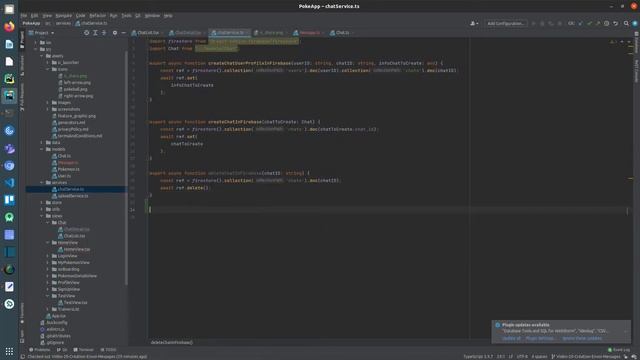Open Show Applications grid in dock
640x360 pixels.
[9, 351]
